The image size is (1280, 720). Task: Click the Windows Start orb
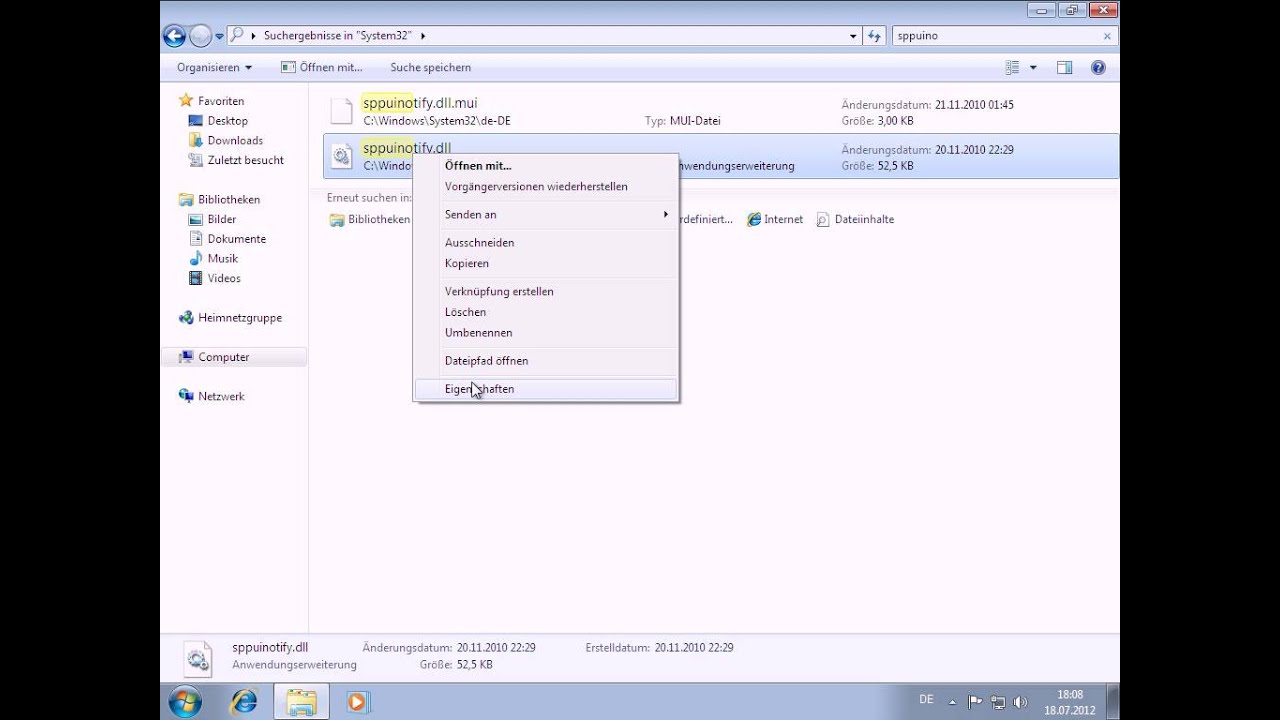click(x=185, y=701)
